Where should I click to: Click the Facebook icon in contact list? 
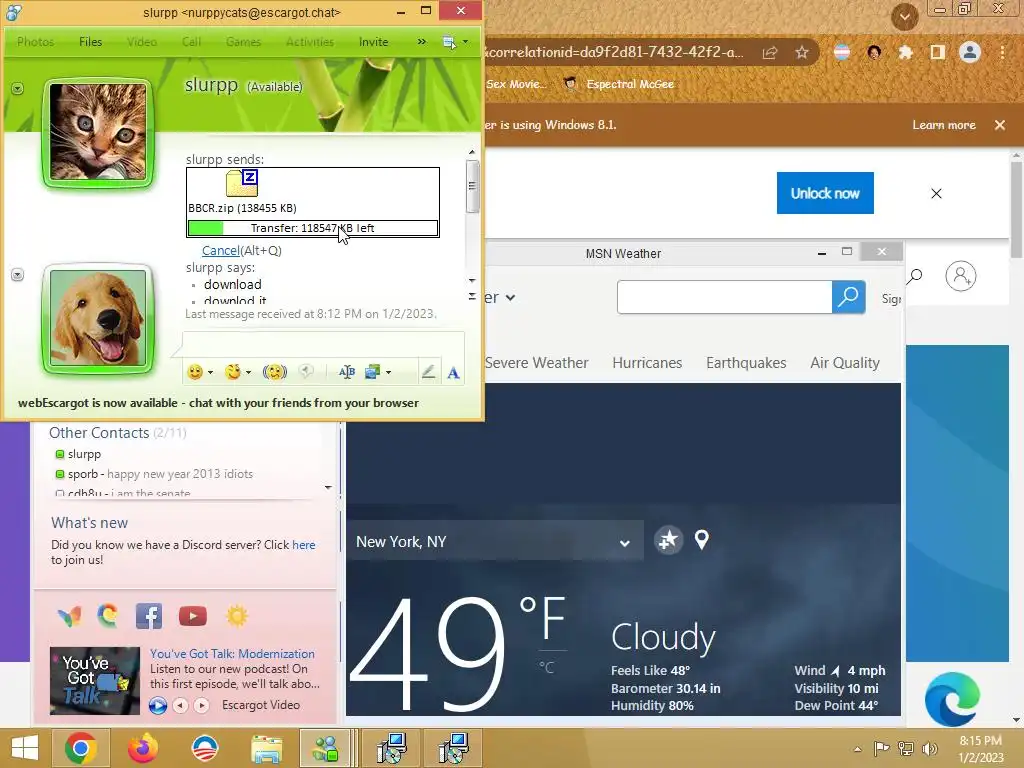pyautogui.click(x=149, y=616)
